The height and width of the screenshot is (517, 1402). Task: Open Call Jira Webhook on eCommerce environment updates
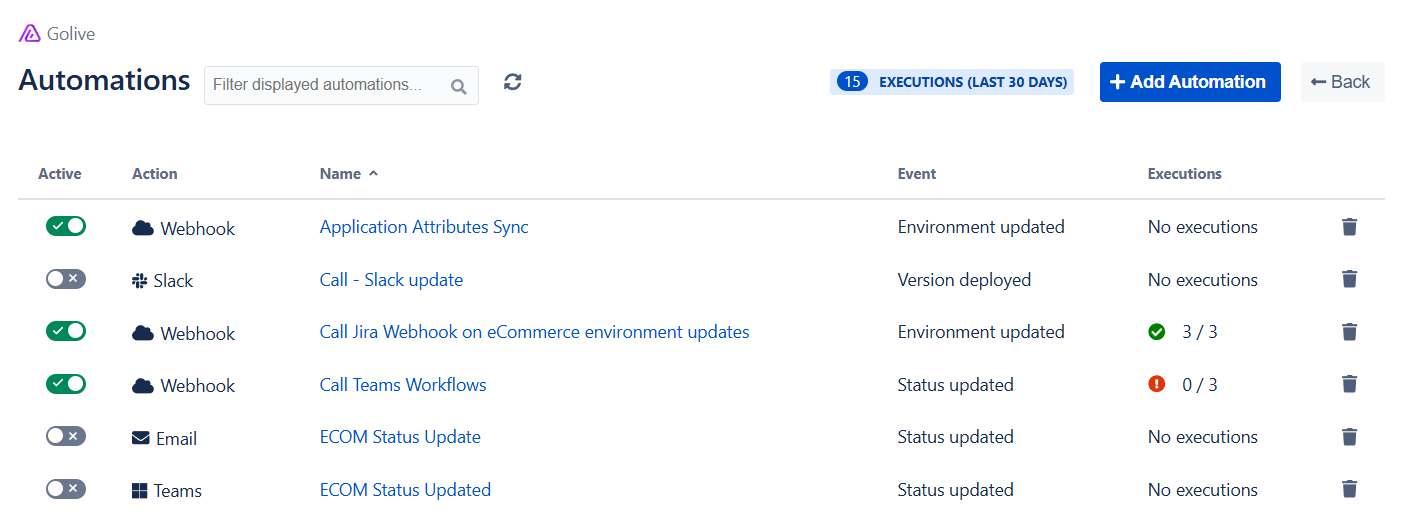[x=535, y=332]
